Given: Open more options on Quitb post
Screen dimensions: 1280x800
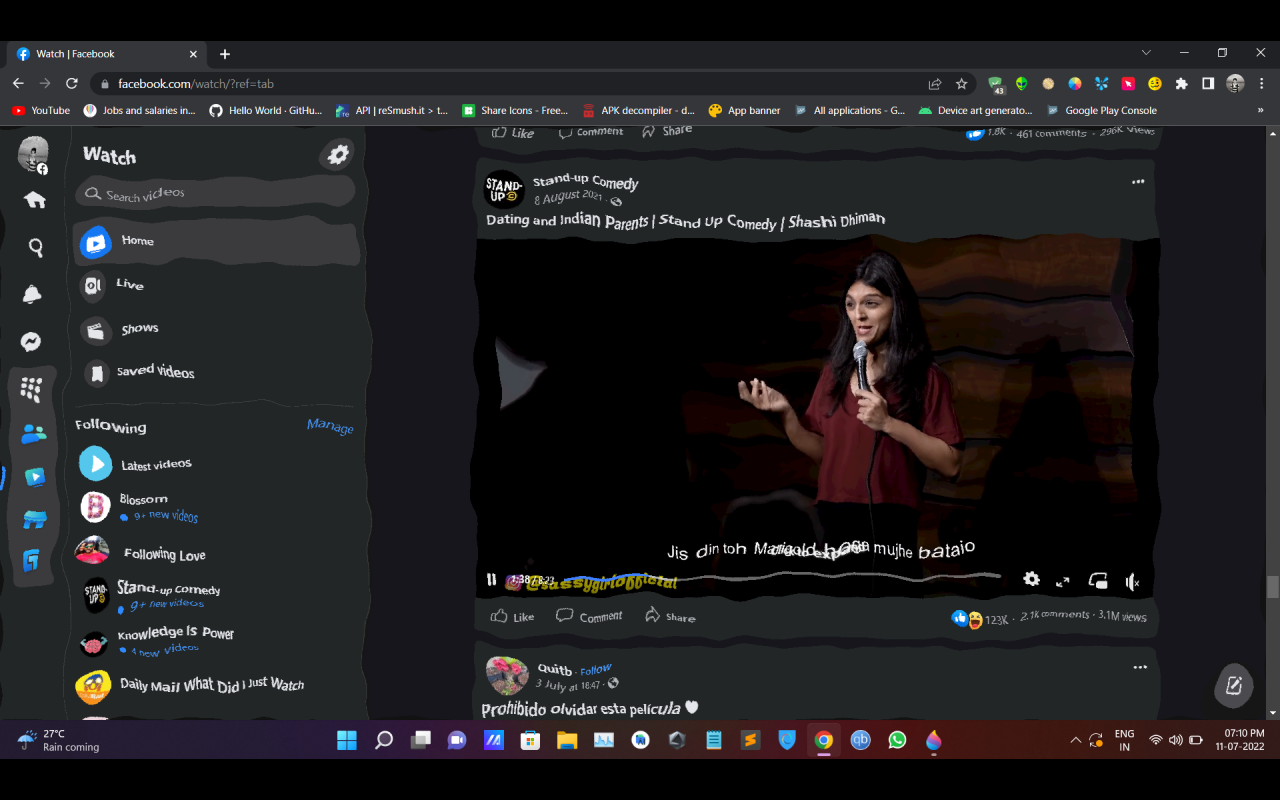Looking at the screenshot, I should [1139, 667].
